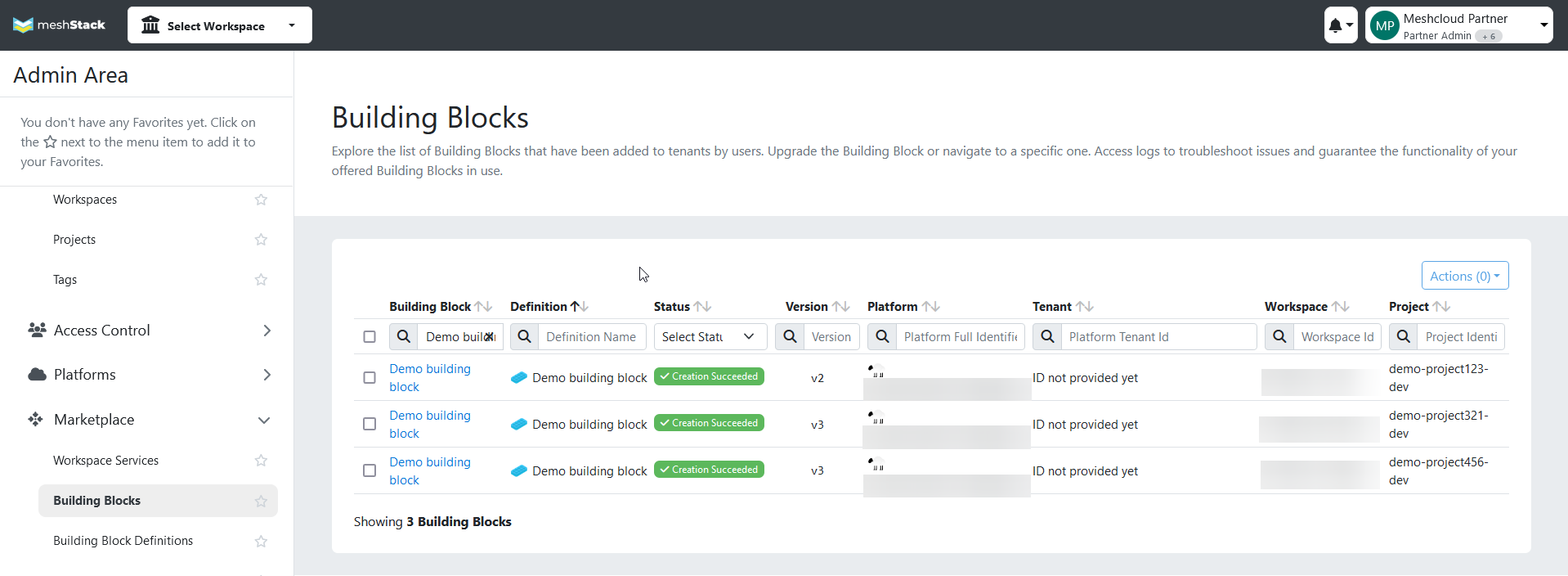1568x576 pixels.
Task: Favorite the Tags menu item star
Action: pyautogui.click(x=261, y=280)
